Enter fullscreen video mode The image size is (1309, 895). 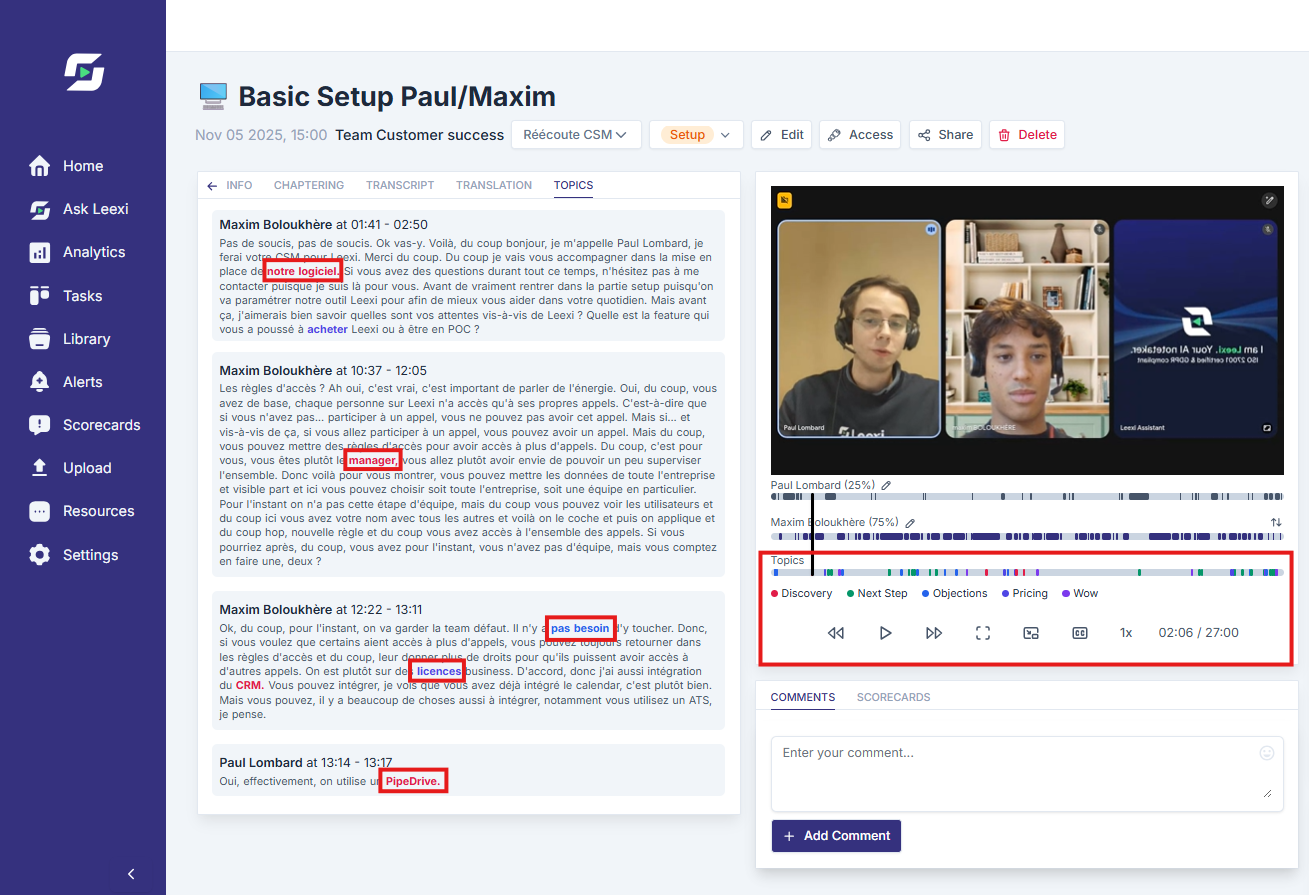[x=983, y=633]
